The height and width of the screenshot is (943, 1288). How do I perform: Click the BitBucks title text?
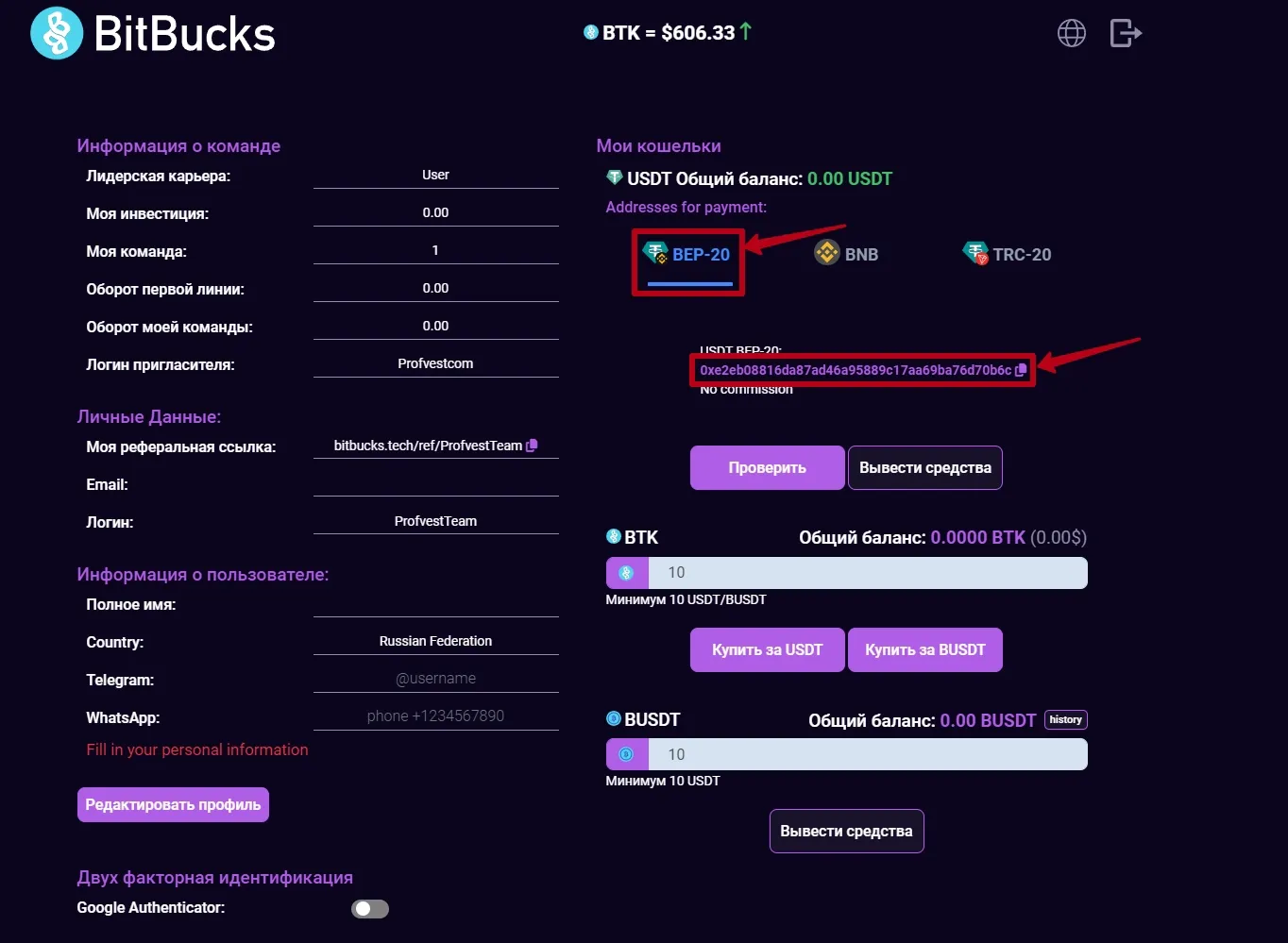tap(185, 34)
